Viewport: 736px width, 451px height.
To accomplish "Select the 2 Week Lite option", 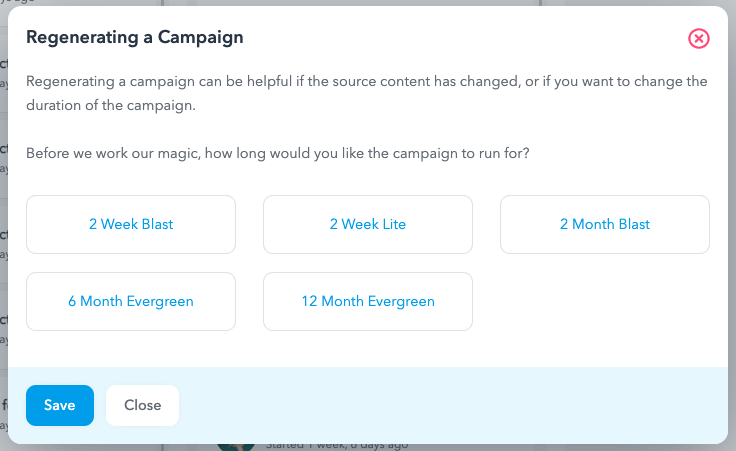I will click(368, 224).
